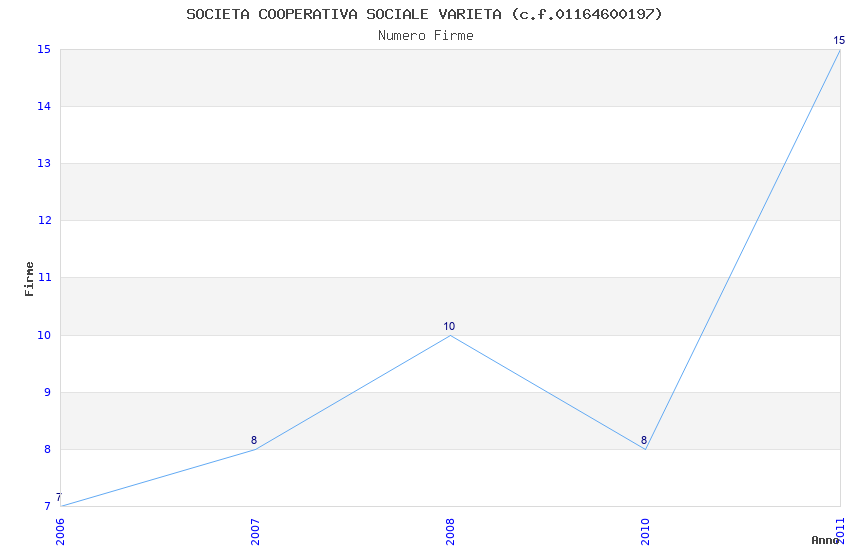Screen dimensions: 850x550
Task: Select the 2007 x-axis year label
Action: coord(255,531)
